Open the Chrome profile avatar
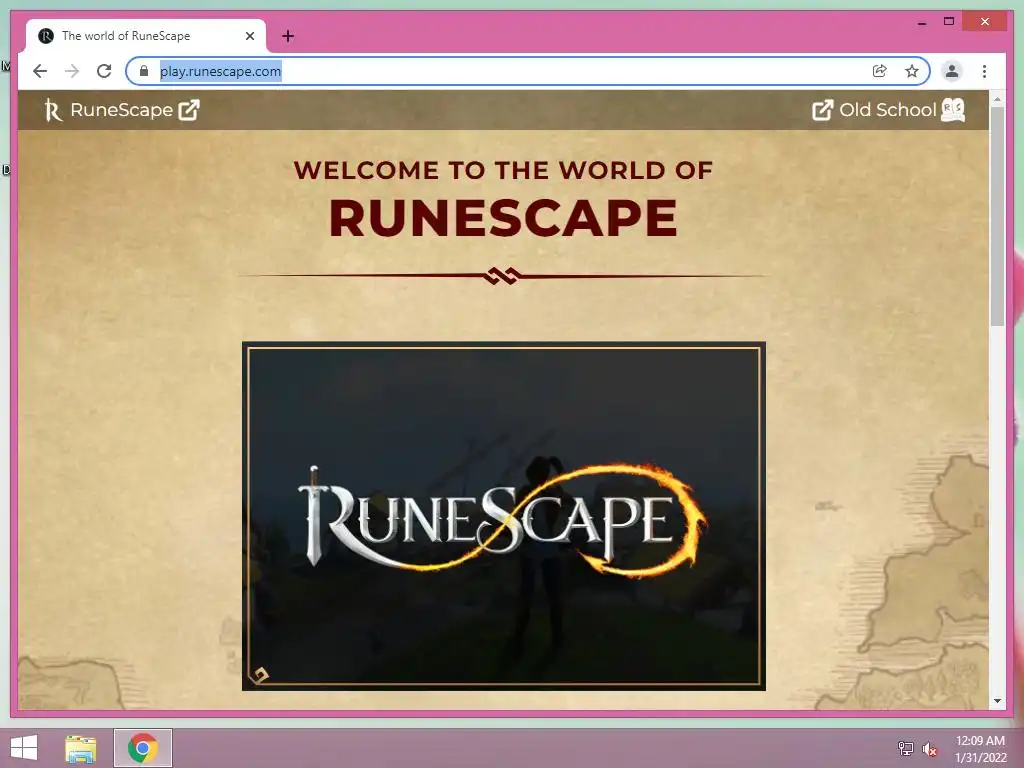Viewport: 1024px width, 768px height. [952, 71]
